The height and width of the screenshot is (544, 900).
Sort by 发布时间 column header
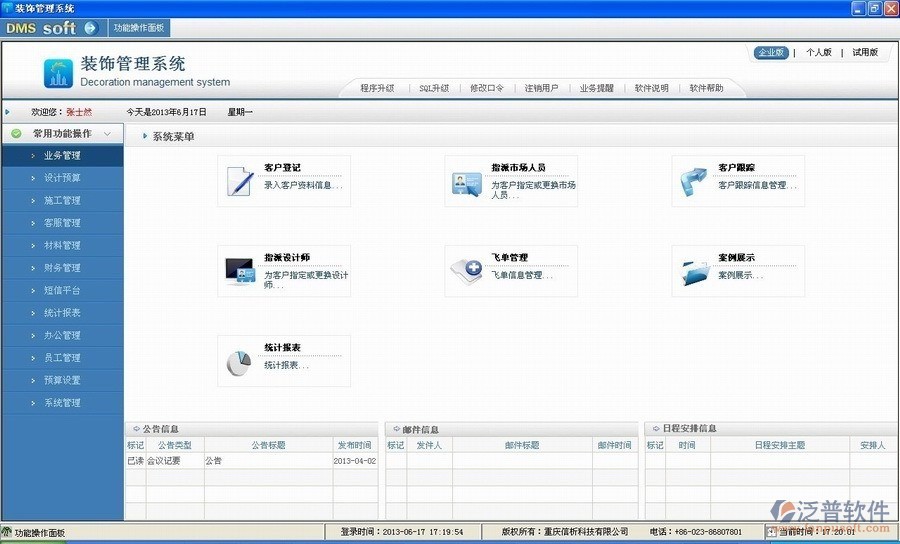pyautogui.click(x=353, y=445)
